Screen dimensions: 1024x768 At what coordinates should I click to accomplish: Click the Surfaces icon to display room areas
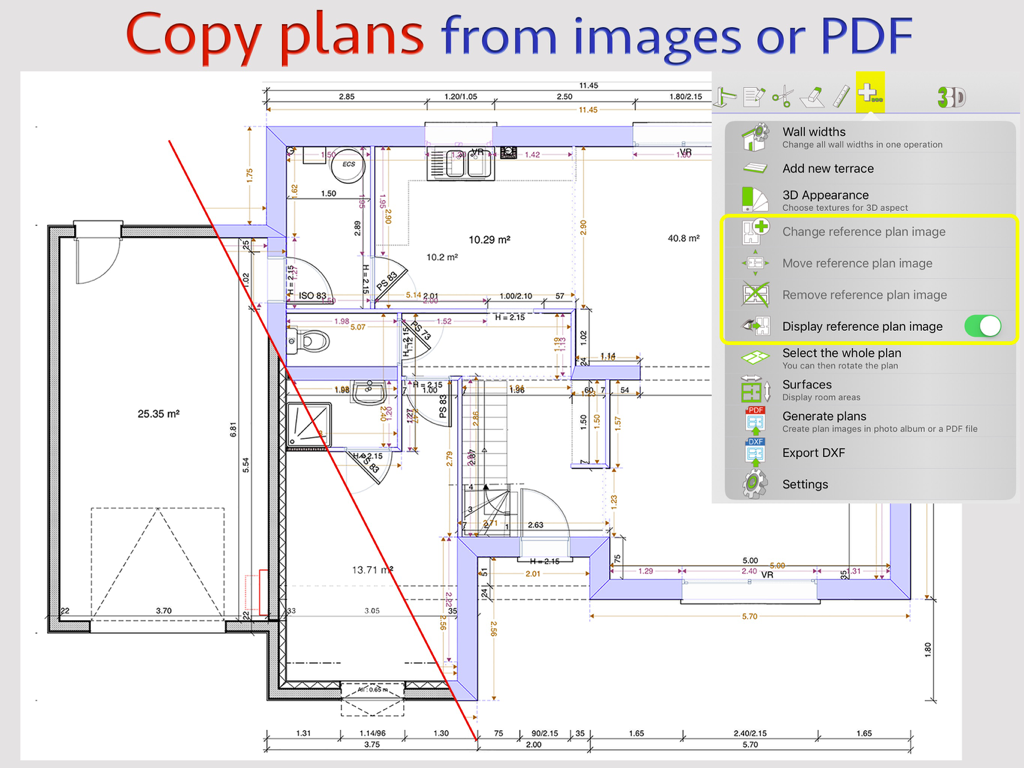(755, 389)
